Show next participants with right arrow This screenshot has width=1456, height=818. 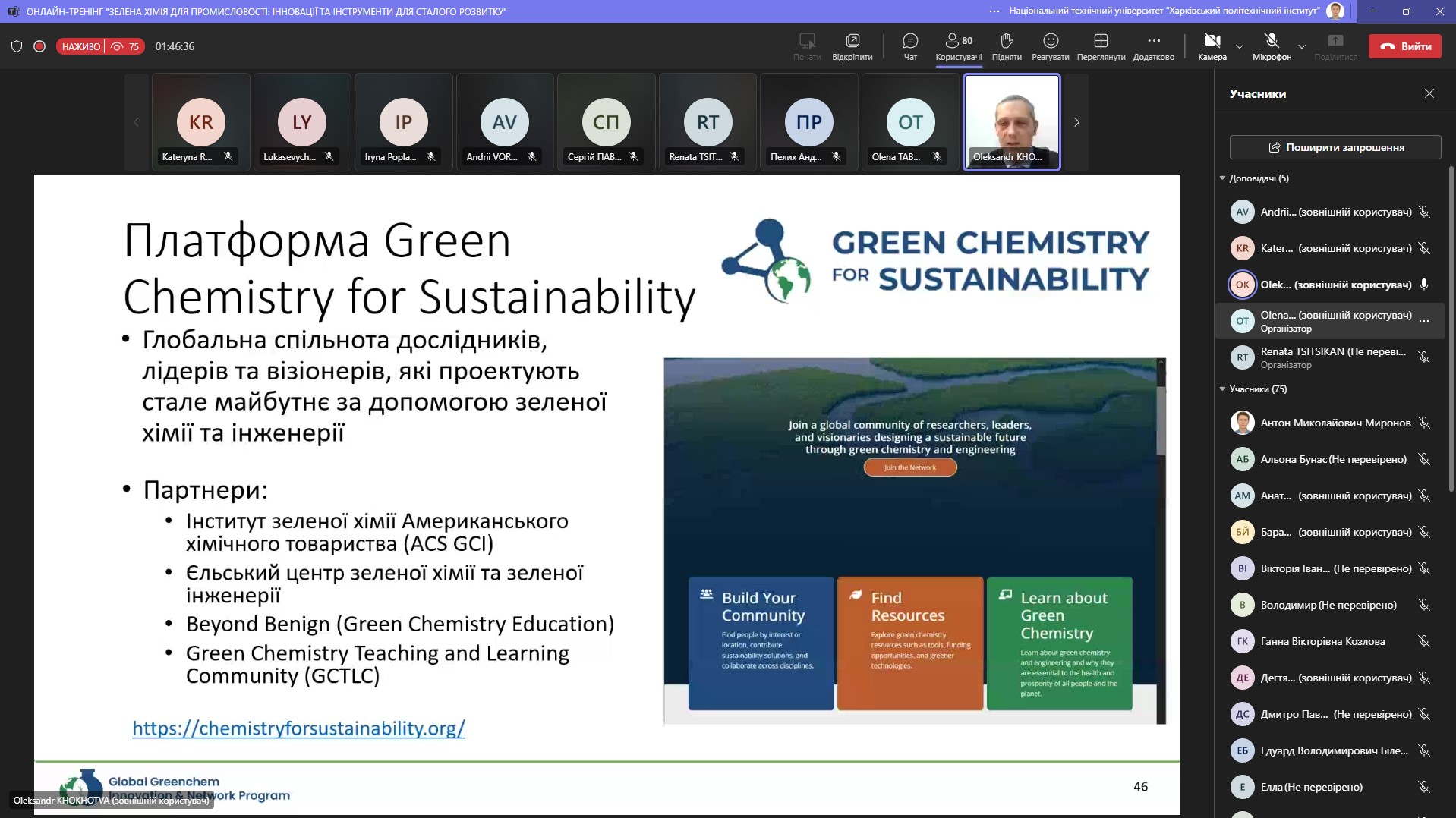[1076, 122]
